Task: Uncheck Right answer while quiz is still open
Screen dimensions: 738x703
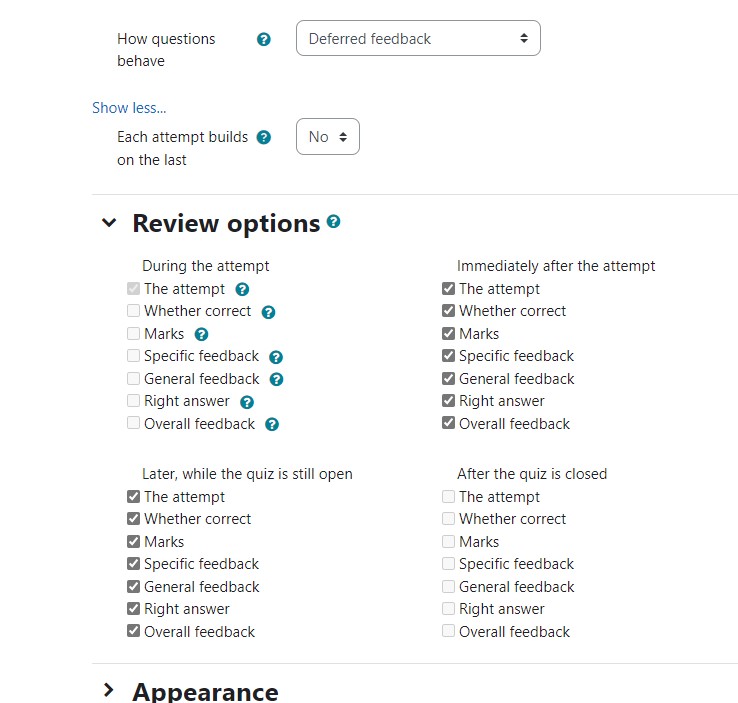Action: coord(134,608)
